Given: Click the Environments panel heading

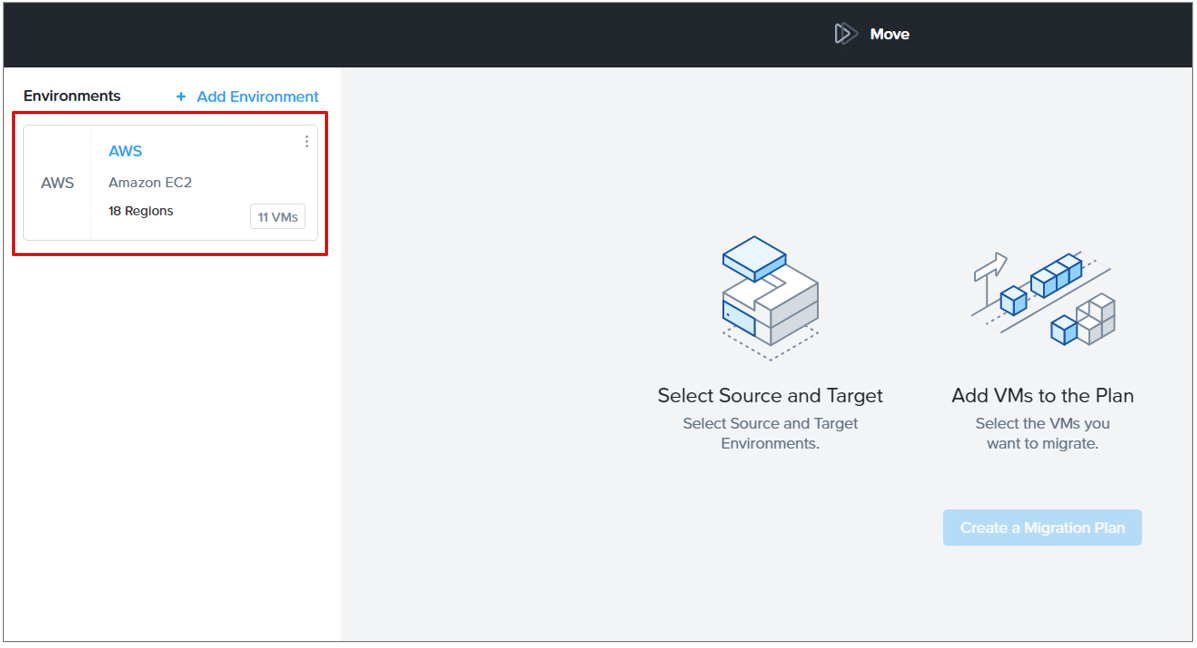Looking at the screenshot, I should (72, 96).
